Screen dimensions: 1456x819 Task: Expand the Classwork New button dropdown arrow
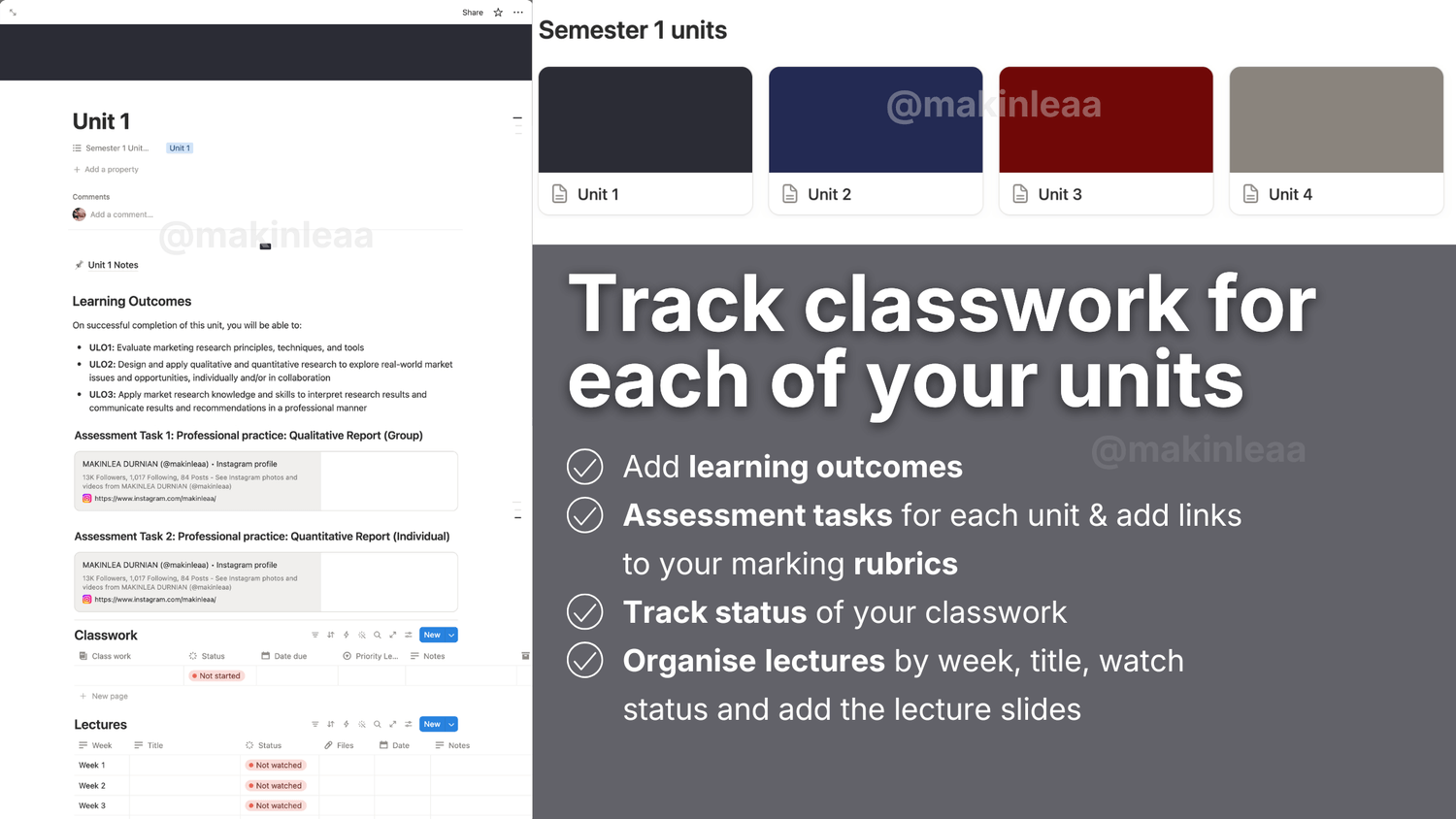[x=451, y=635]
